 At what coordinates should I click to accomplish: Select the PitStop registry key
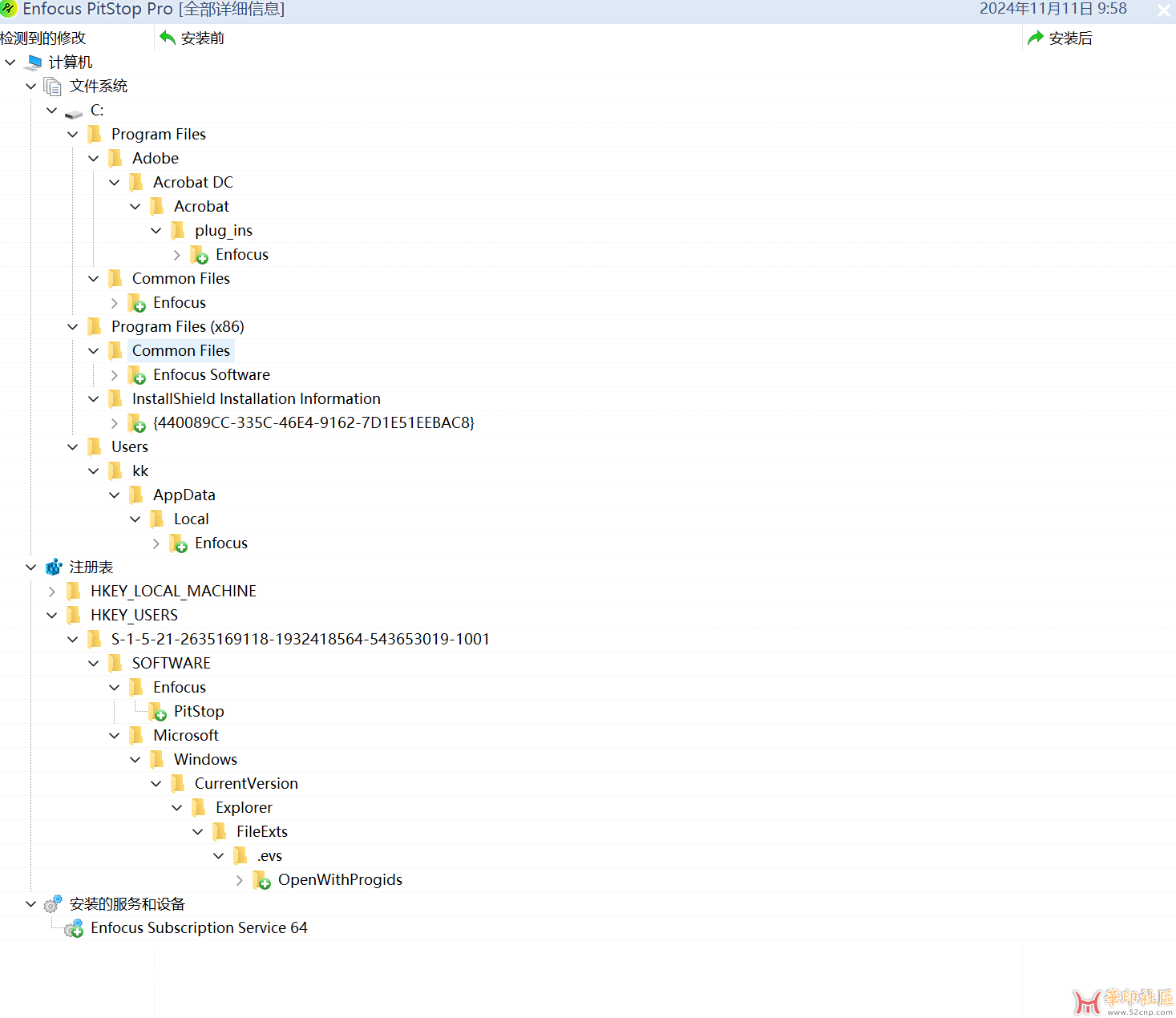click(x=199, y=711)
